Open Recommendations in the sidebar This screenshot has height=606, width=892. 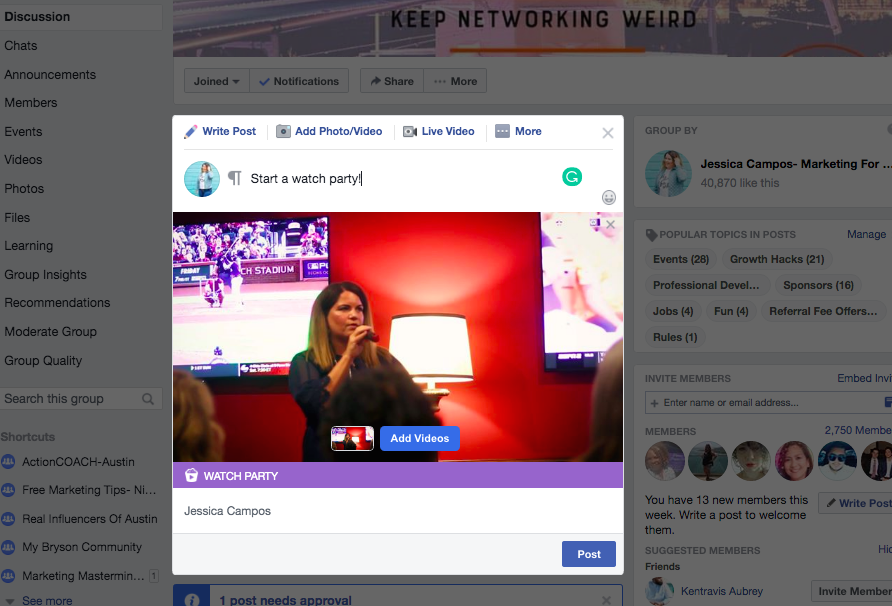click(57, 303)
